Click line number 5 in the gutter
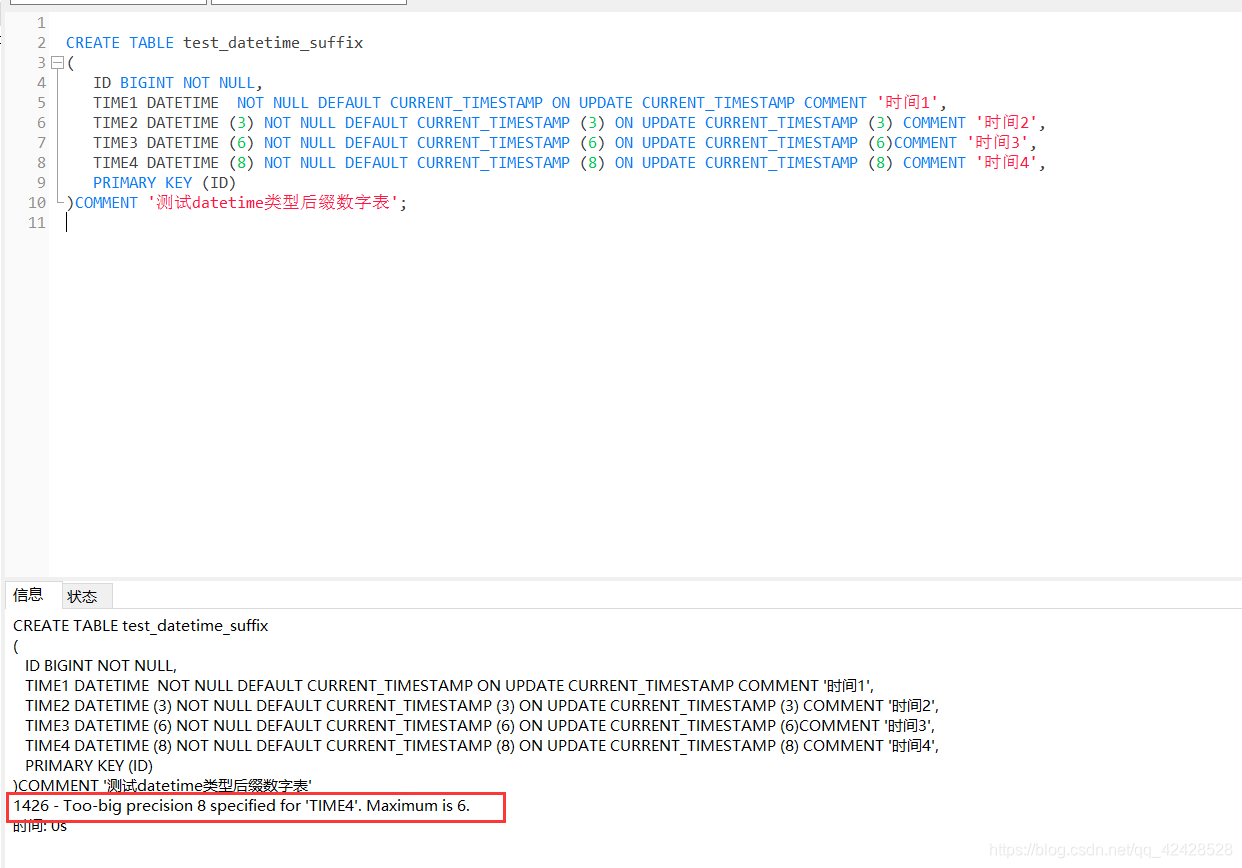 (x=40, y=102)
